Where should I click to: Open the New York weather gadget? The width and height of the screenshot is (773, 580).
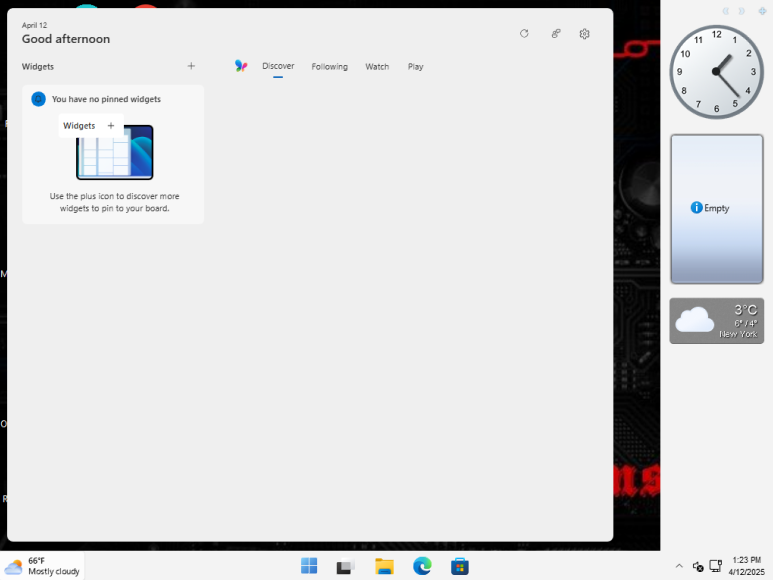tap(717, 321)
